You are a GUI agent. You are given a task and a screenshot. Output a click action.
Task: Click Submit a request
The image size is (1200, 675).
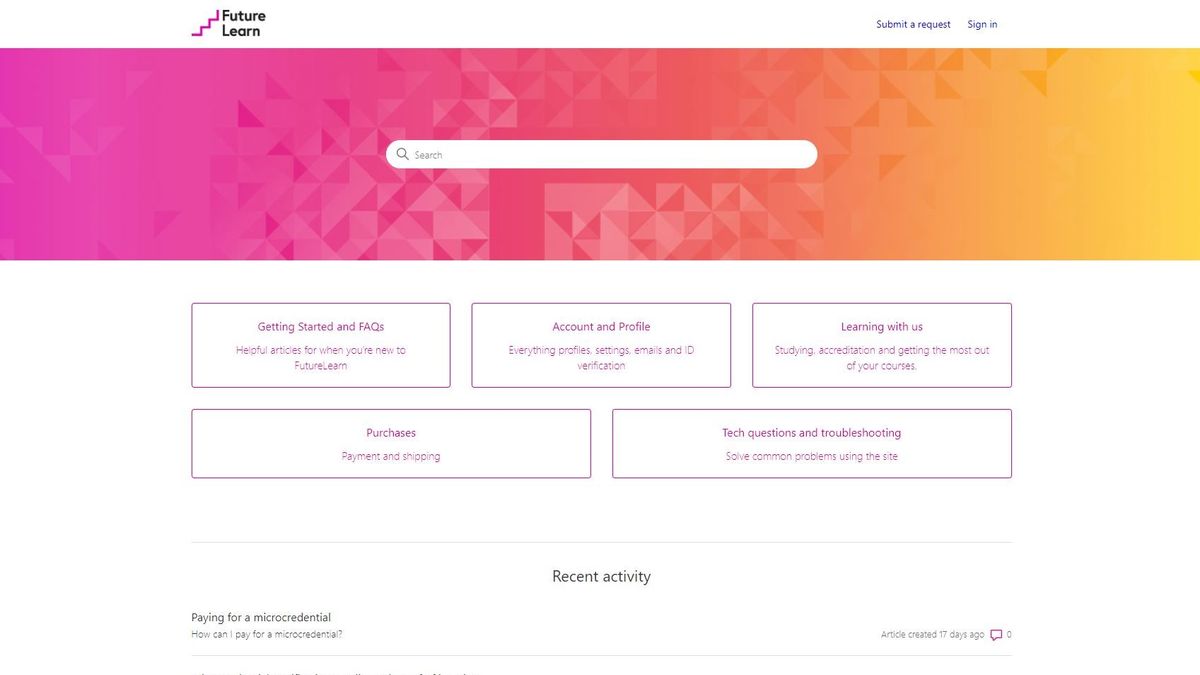tap(913, 23)
